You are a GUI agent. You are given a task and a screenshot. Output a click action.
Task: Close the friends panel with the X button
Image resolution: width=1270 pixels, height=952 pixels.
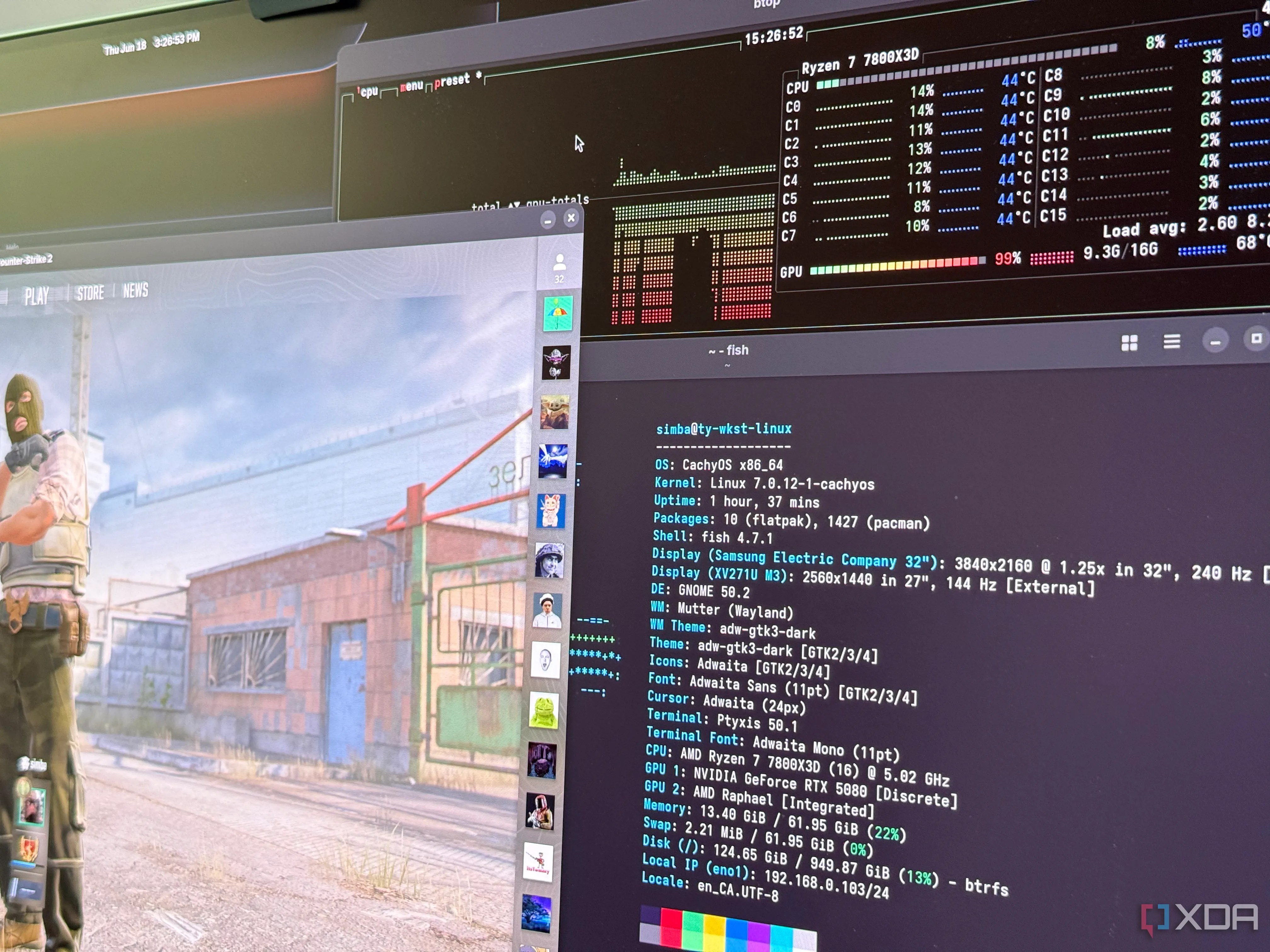(x=571, y=218)
